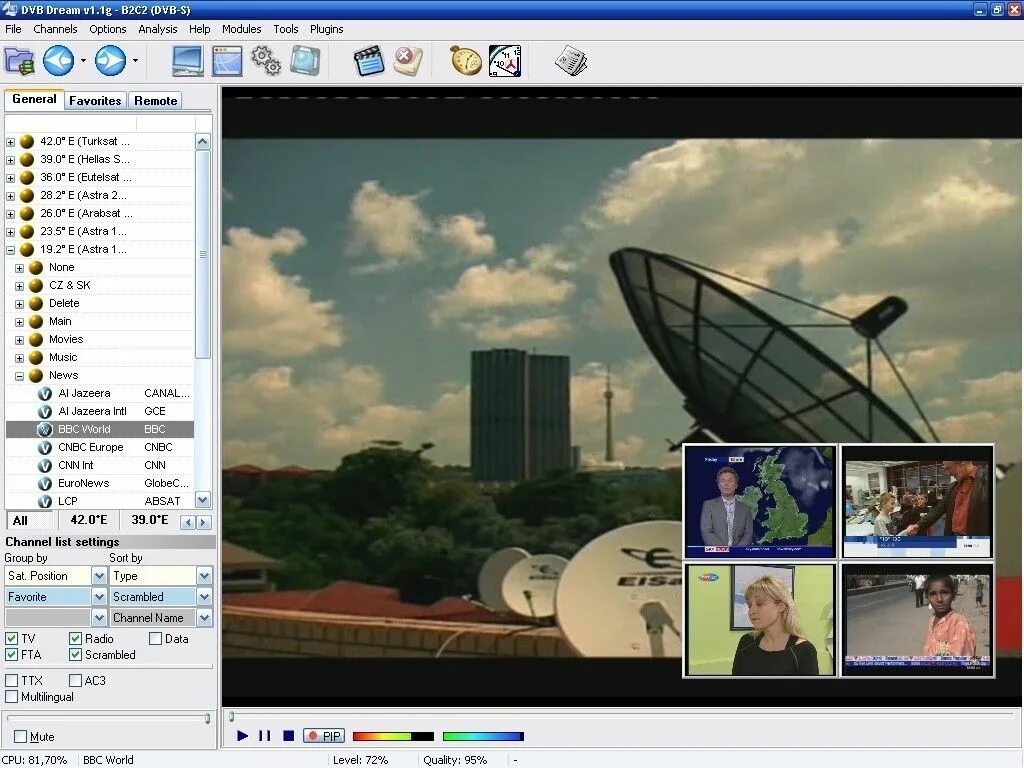1024x768 pixels.
Task: Open the back arrow history dropdown
Action: 84,61
